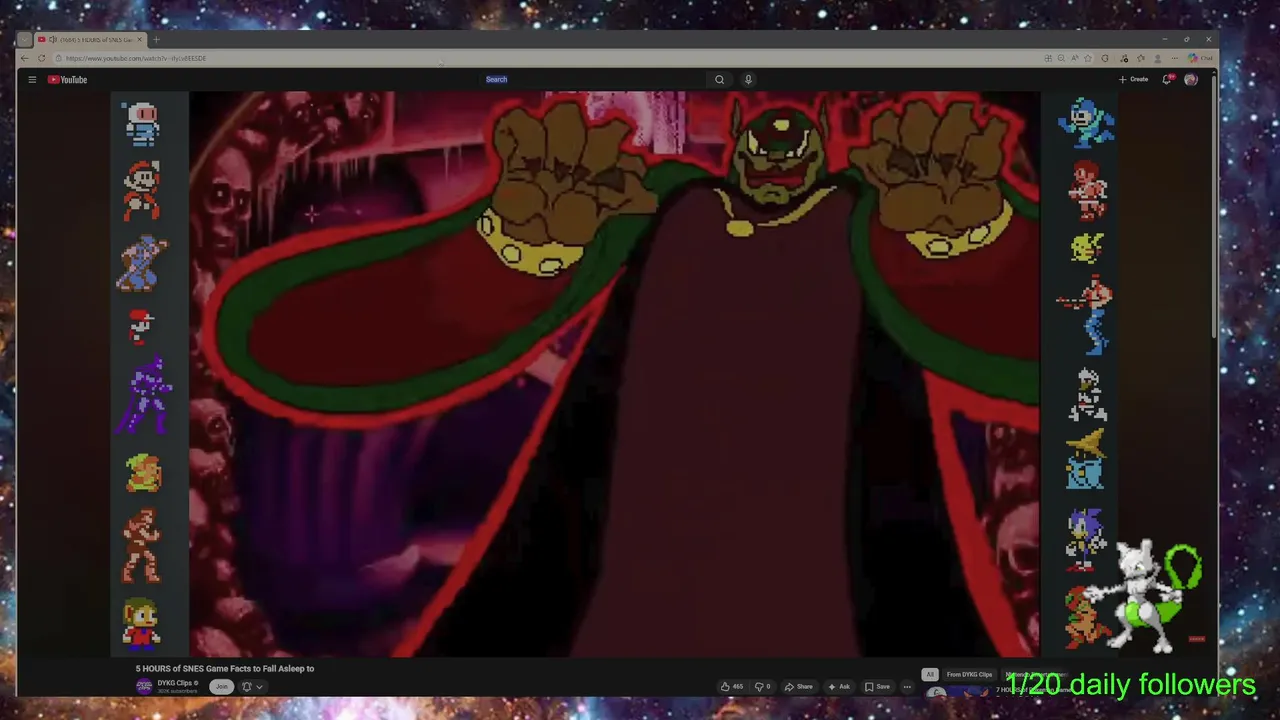Switch to the 5 HOURS of SNES tab
Image resolution: width=1280 pixels, height=720 pixels.
click(90, 40)
